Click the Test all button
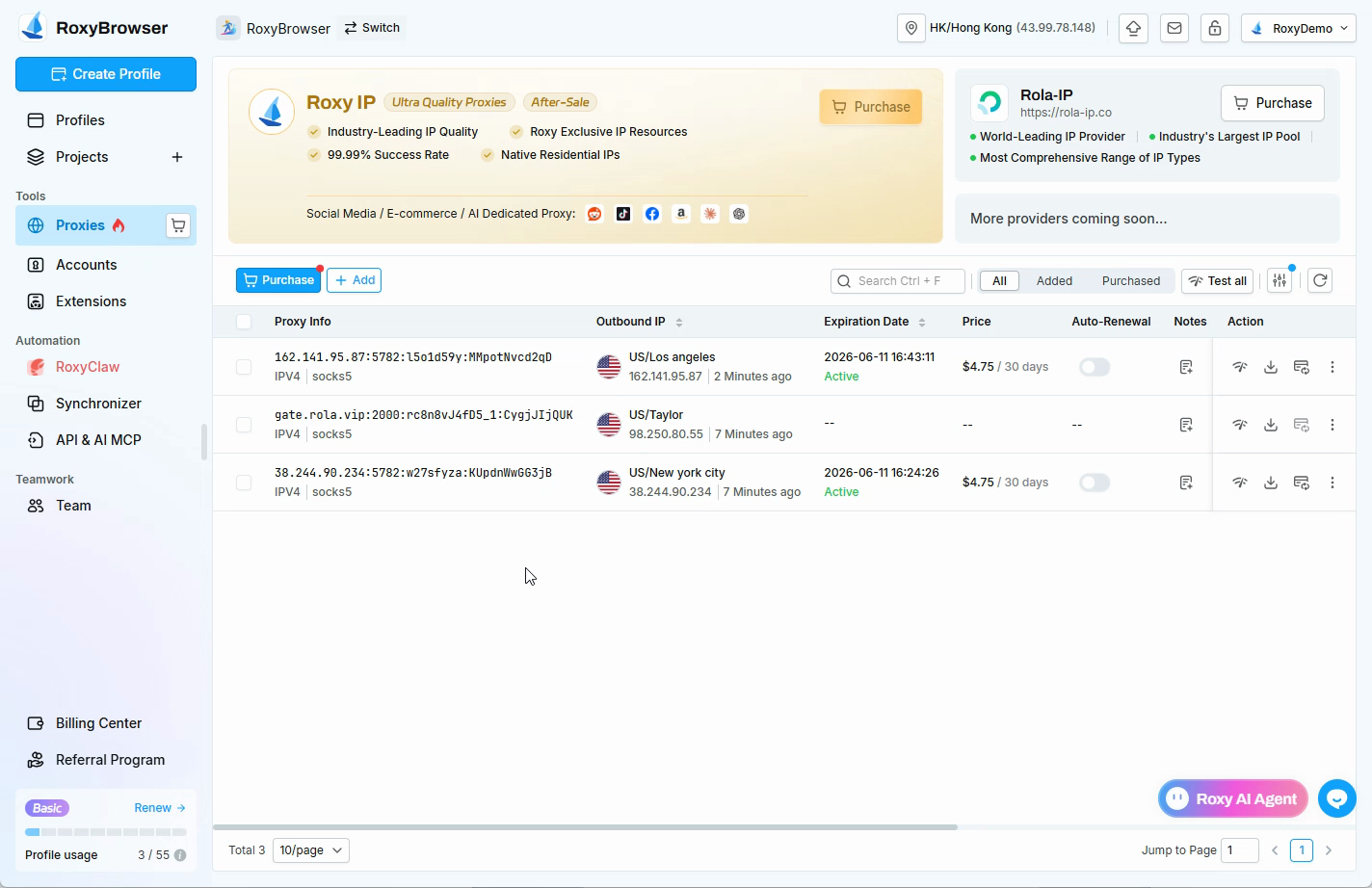This screenshot has height=888, width=1372. click(x=1217, y=280)
